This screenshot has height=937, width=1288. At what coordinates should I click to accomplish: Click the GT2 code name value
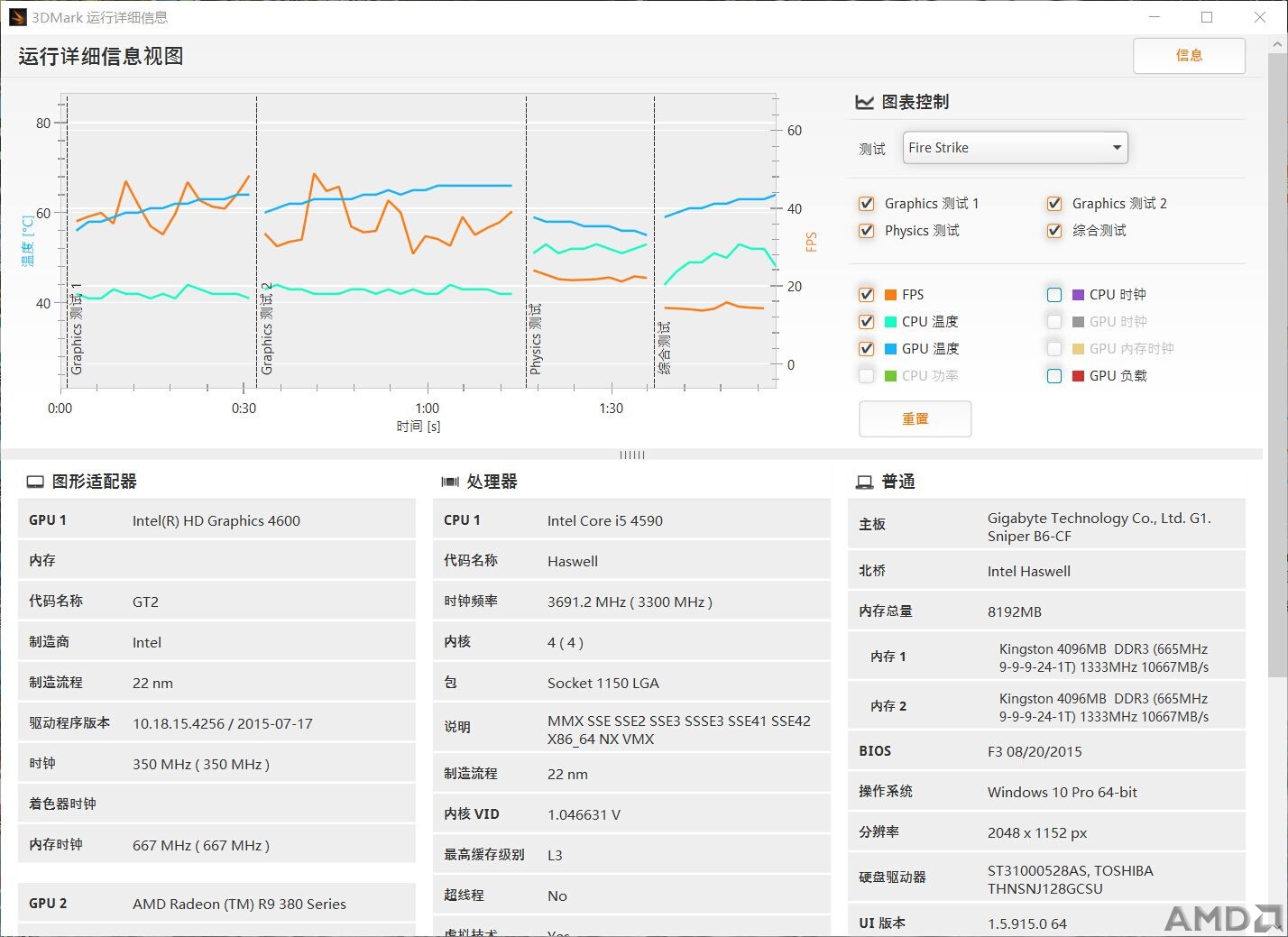(145, 602)
